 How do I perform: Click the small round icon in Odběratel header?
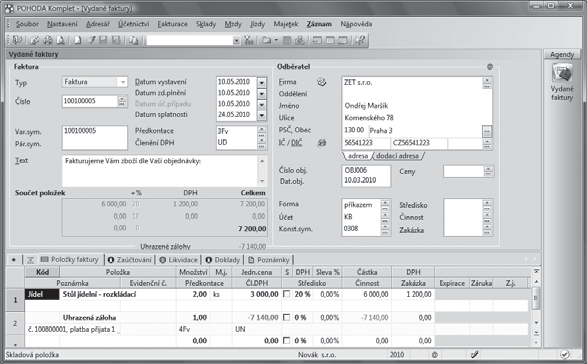coord(490,67)
